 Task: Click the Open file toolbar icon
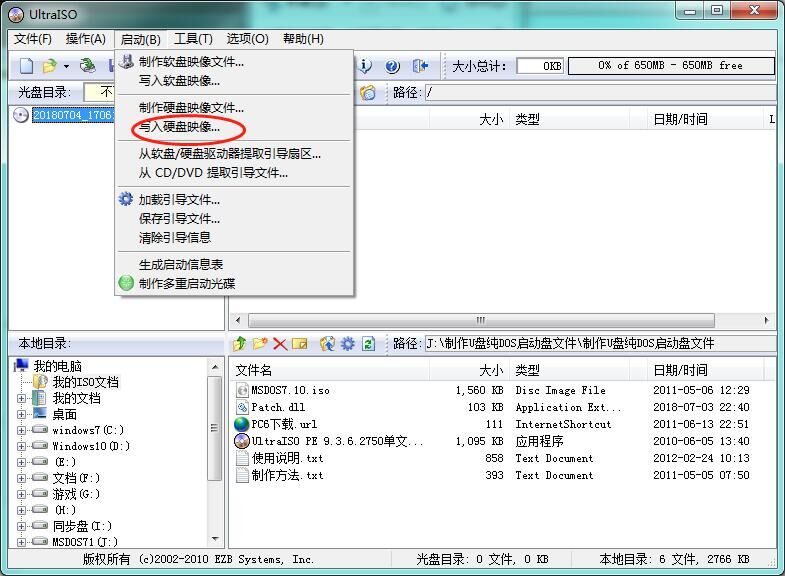[x=49, y=66]
